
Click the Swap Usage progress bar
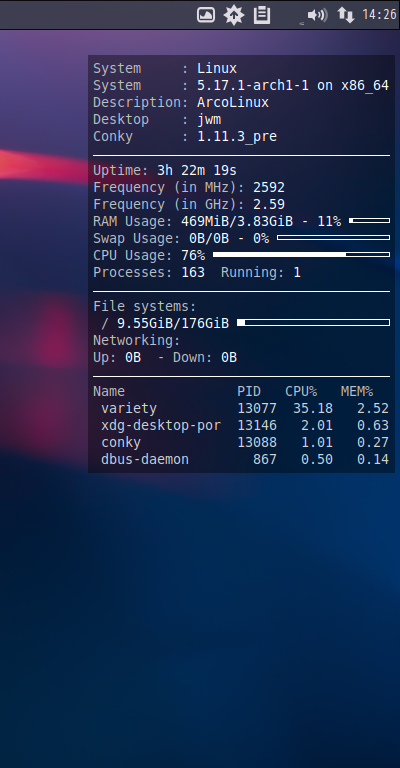(x=333, y=238)
